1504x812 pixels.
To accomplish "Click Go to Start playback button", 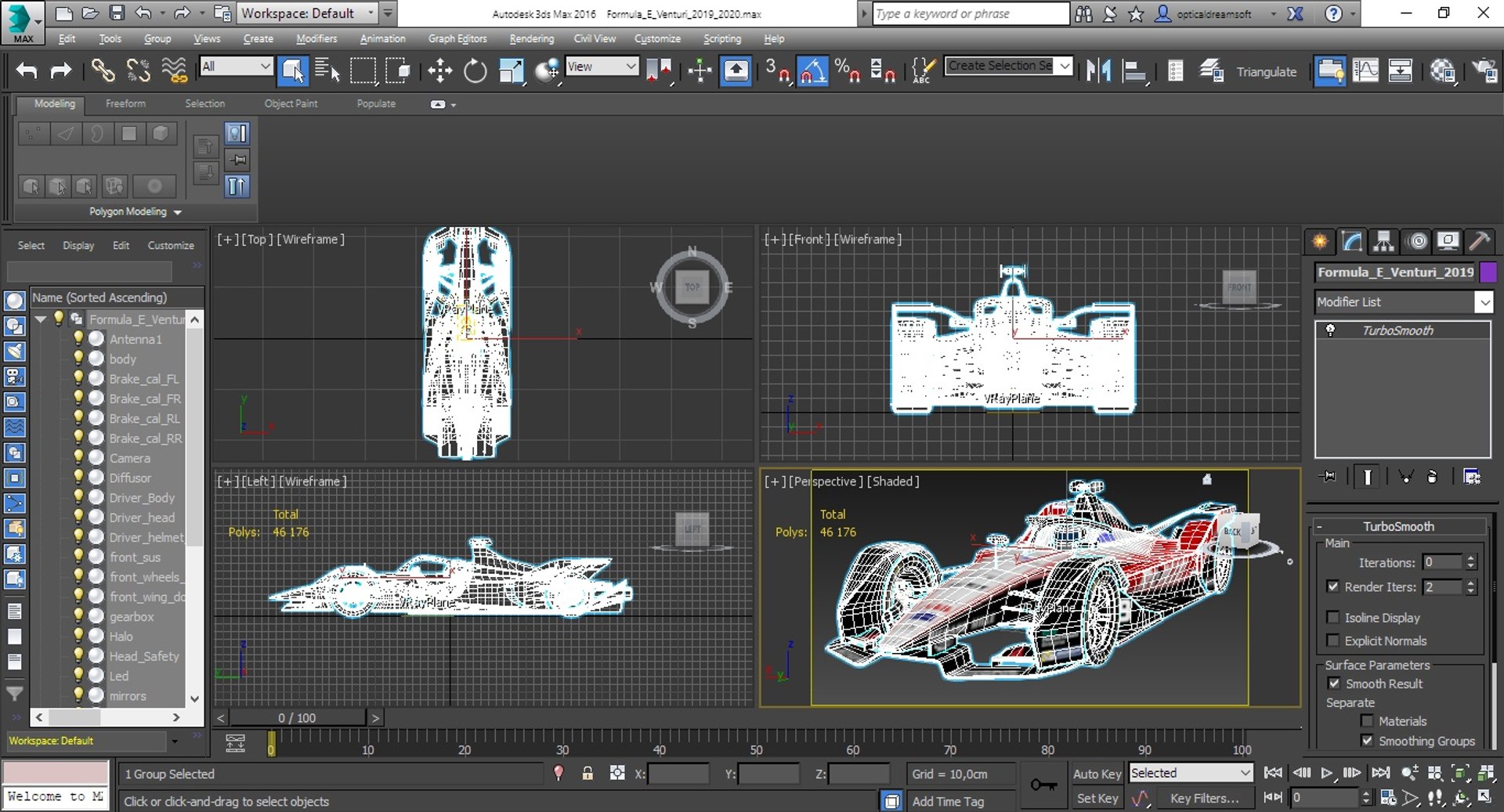I will coord(1274,773).
